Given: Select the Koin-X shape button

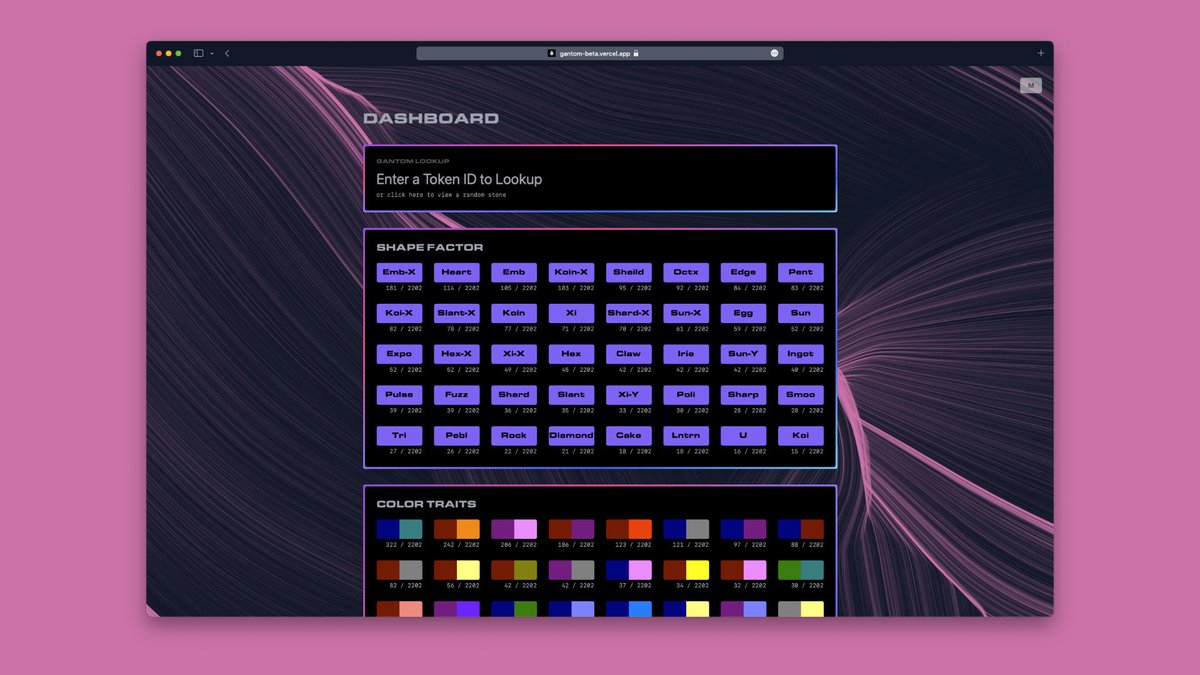Looking at the screenshot, I should [x=571, y=272].
